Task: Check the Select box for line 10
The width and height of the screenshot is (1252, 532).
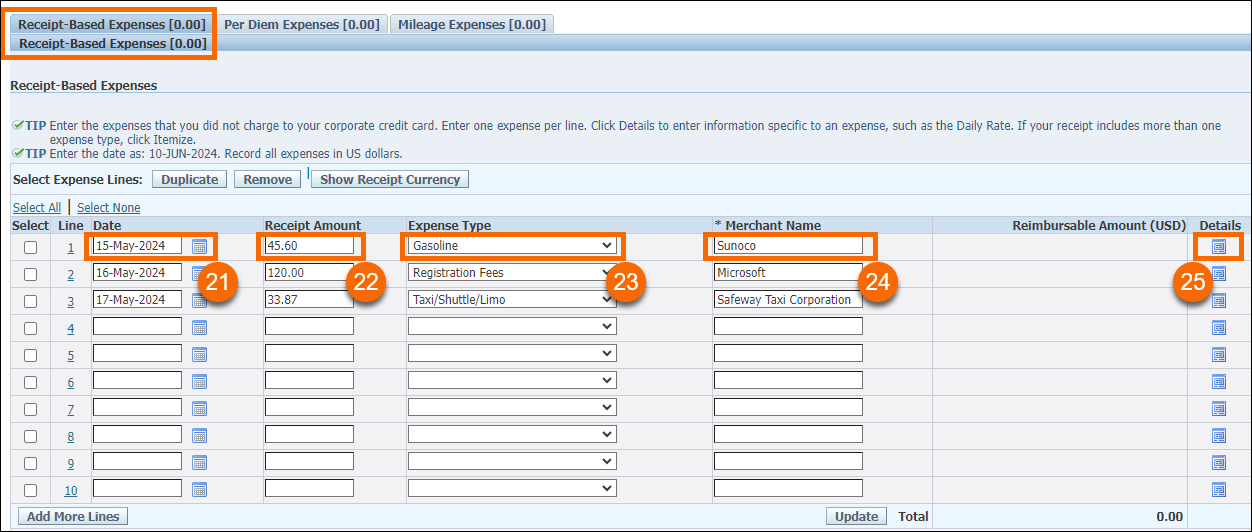Action: coord(30,490)
